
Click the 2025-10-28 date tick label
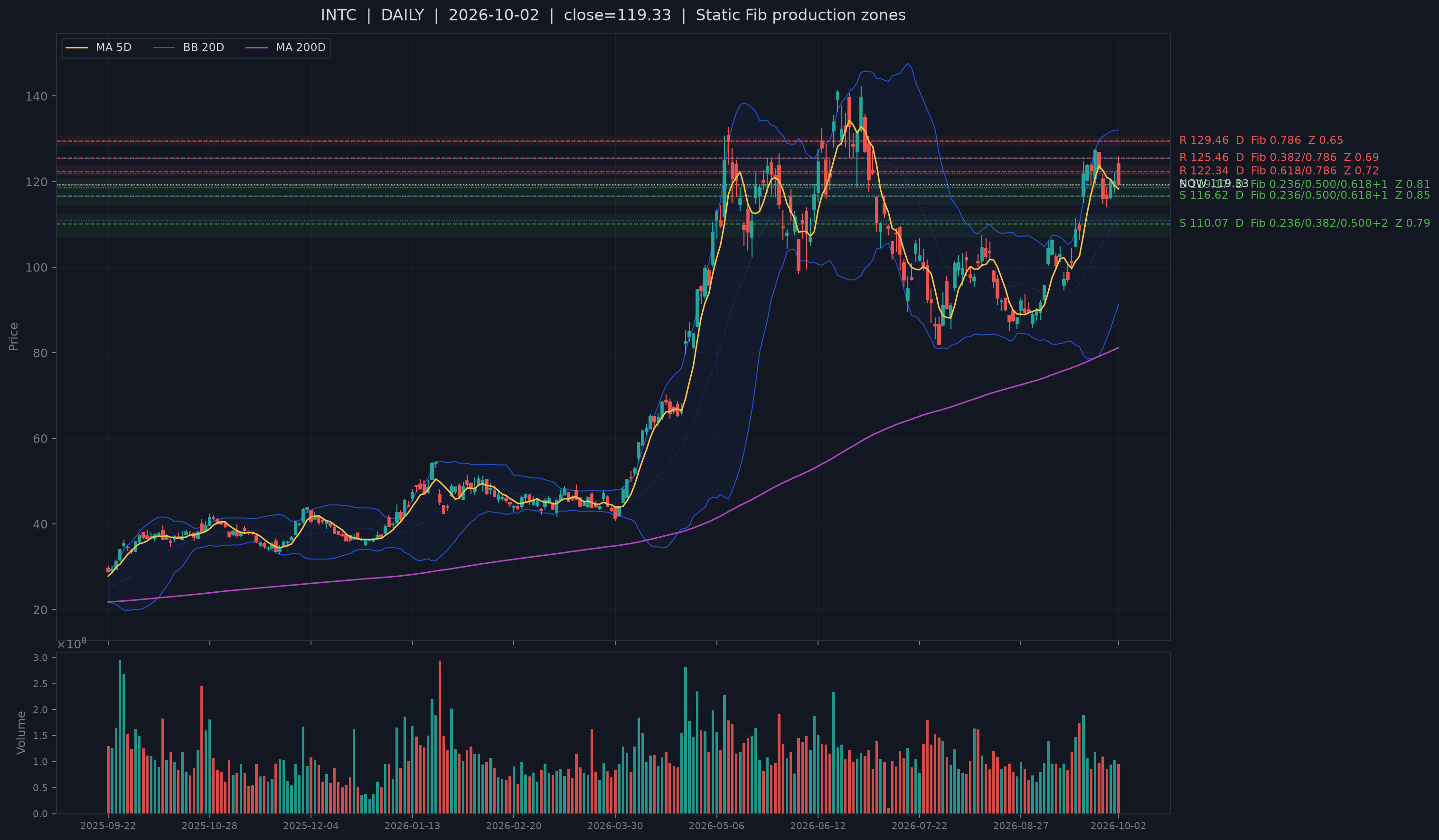coord(209,826)
